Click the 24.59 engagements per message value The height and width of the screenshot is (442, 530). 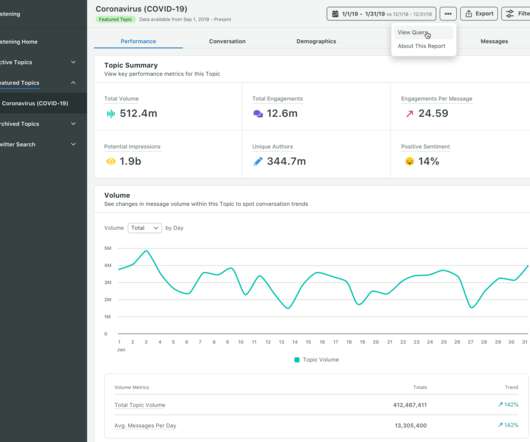coord(433,114)
